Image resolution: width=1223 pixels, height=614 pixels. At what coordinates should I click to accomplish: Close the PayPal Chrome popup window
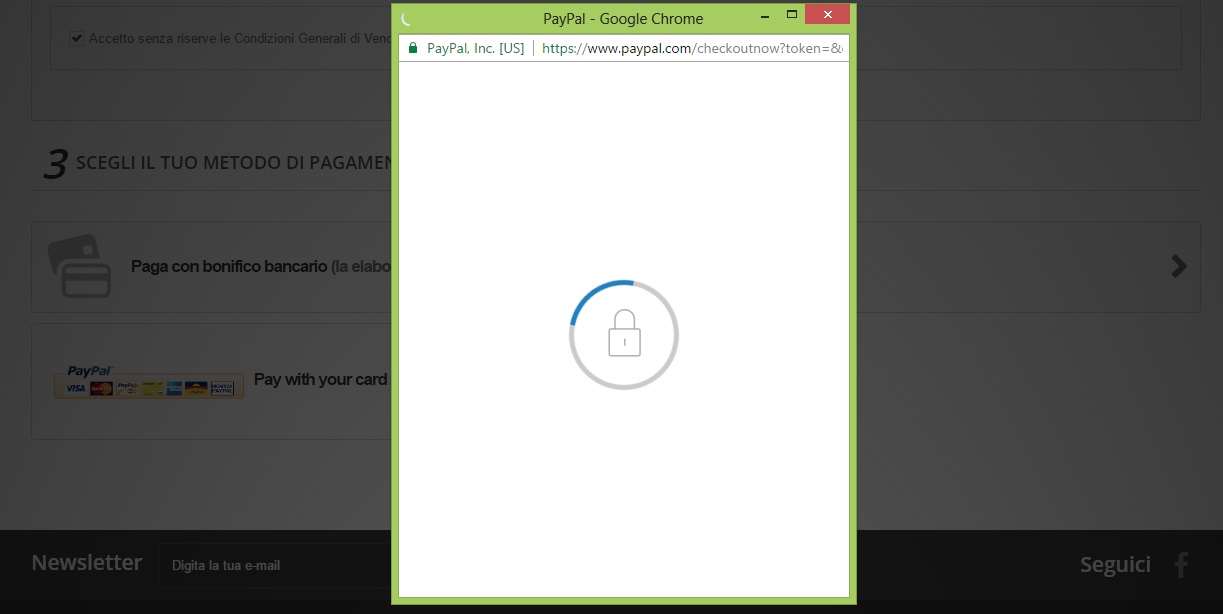[x=827, y=14]
